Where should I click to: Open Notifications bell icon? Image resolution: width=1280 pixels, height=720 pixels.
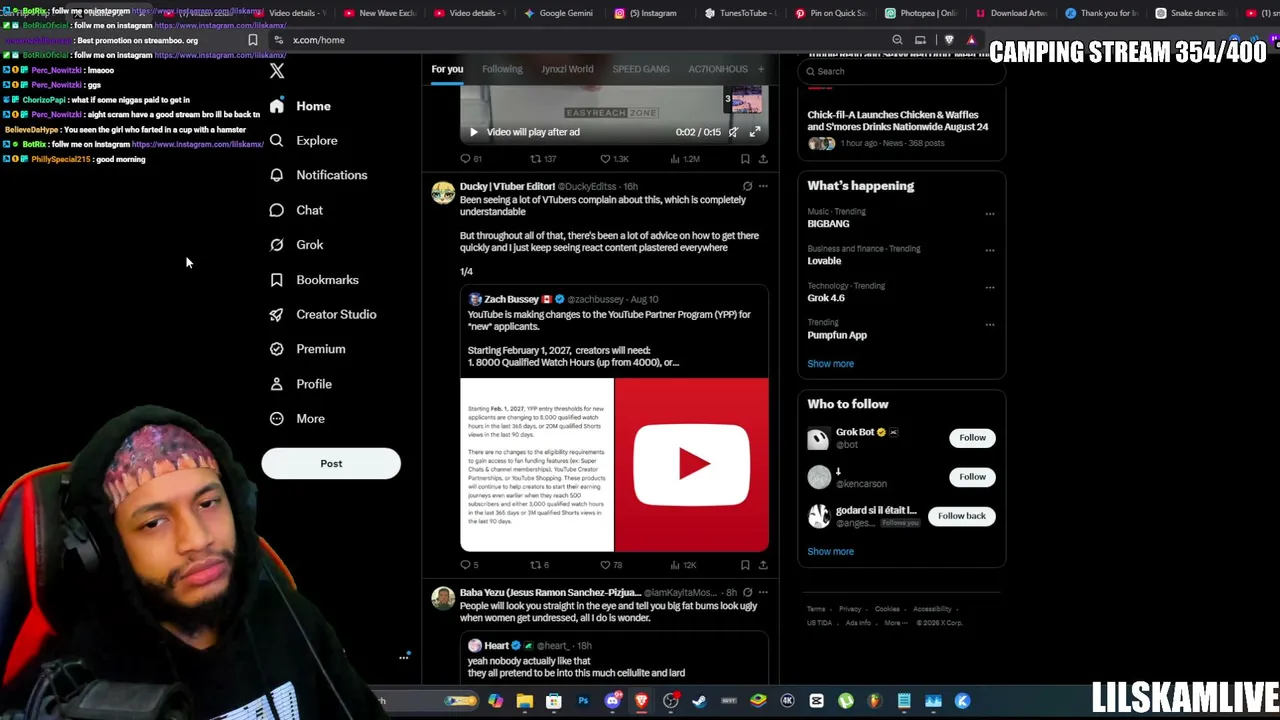click(277, 175)
